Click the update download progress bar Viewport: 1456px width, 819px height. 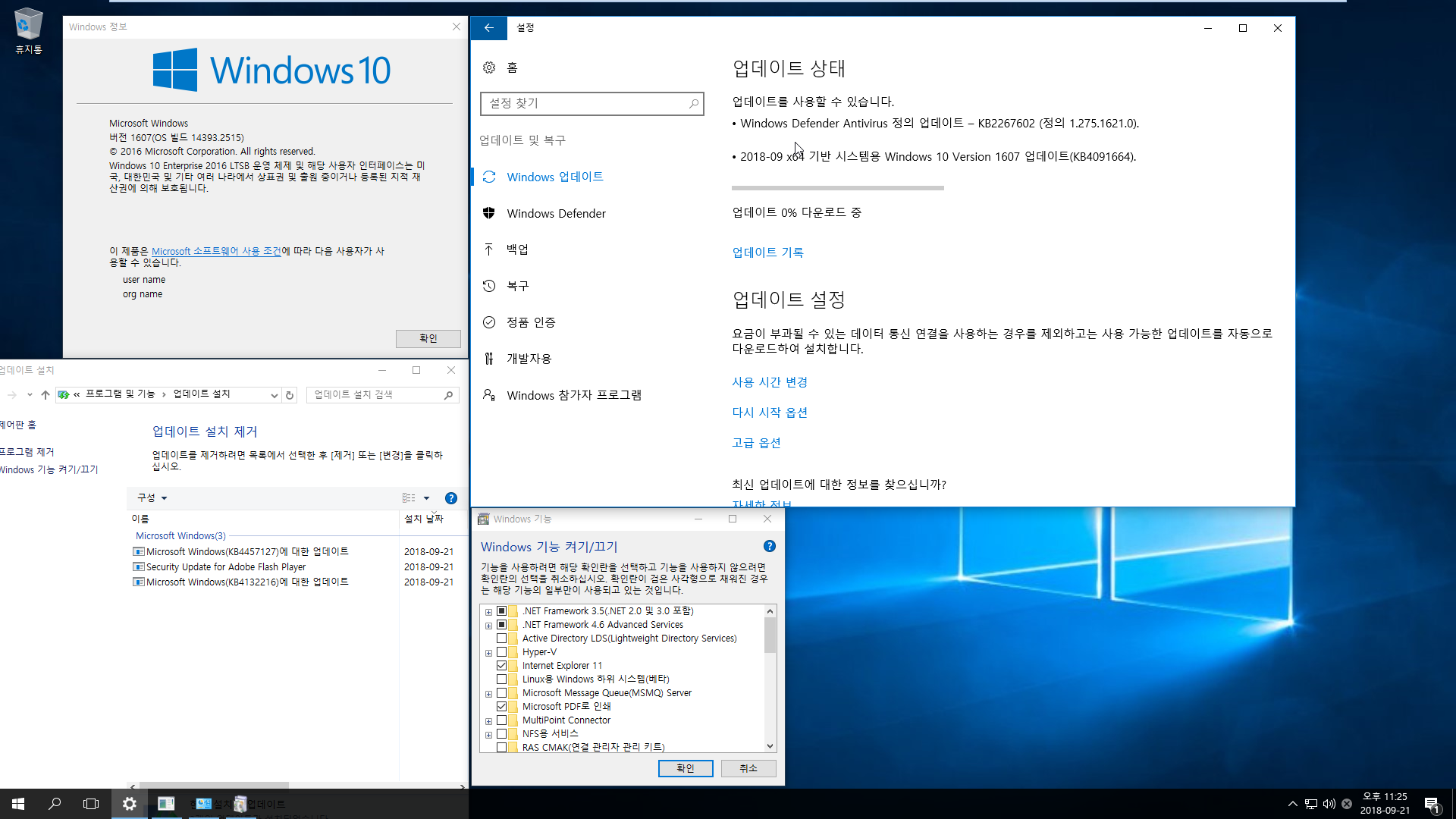[x=838, y=188]
